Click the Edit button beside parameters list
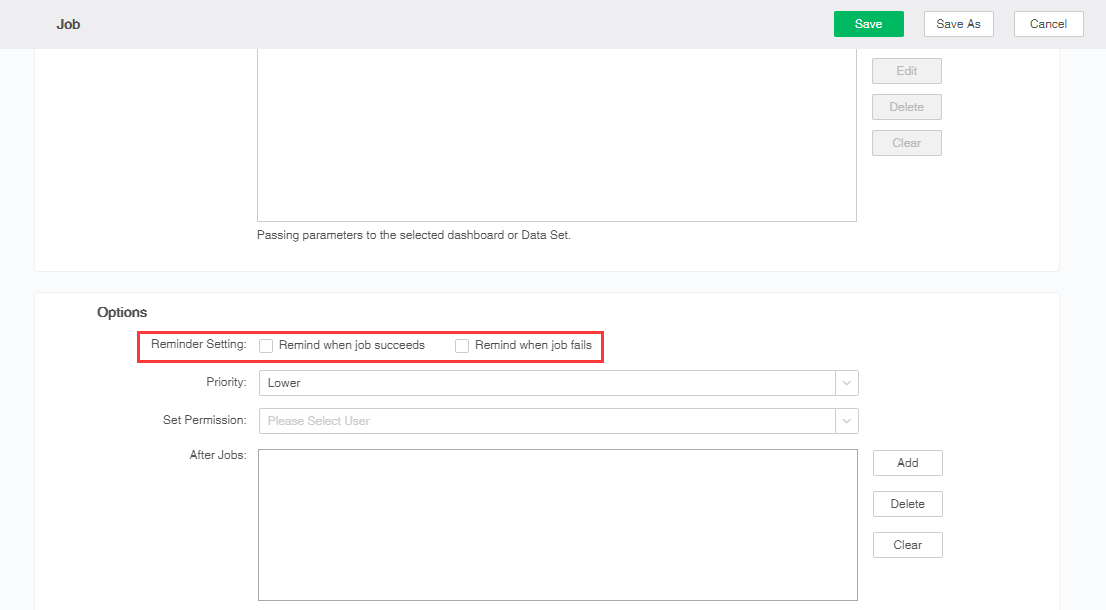 point(906,71)
